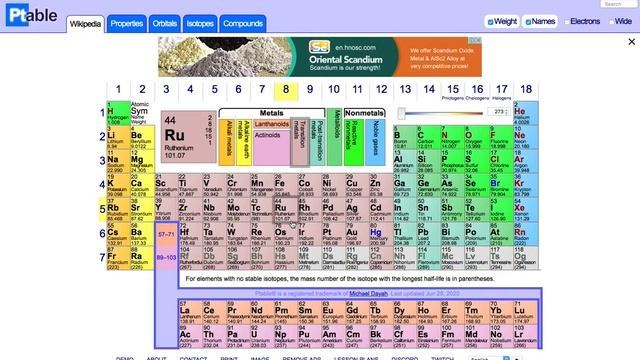This screenshot has width=640, height=360.
Task: Select the Iron (Fe) element cell
Action: click(x=286, y=186)
